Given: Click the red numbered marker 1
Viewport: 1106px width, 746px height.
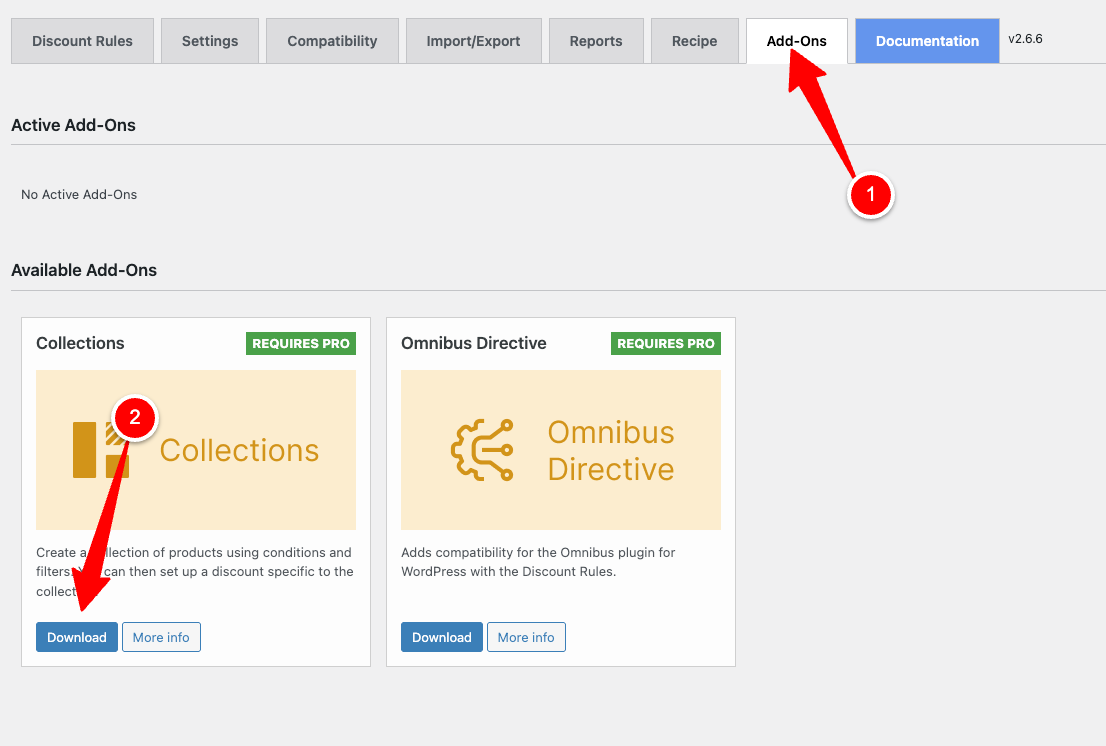Looking at the screenshot, I should (870, 195).
